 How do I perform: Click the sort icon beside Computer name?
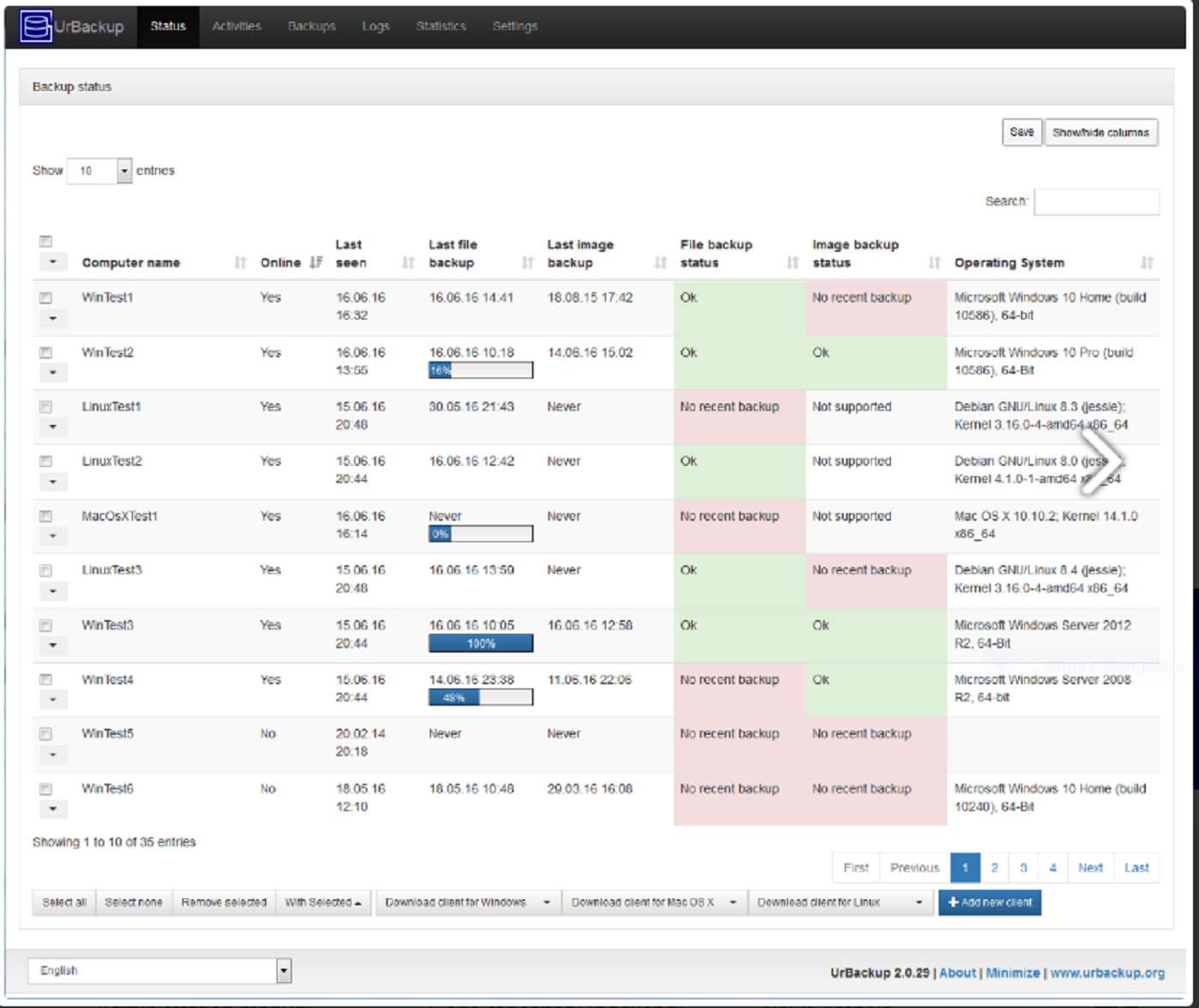point(239,262)
